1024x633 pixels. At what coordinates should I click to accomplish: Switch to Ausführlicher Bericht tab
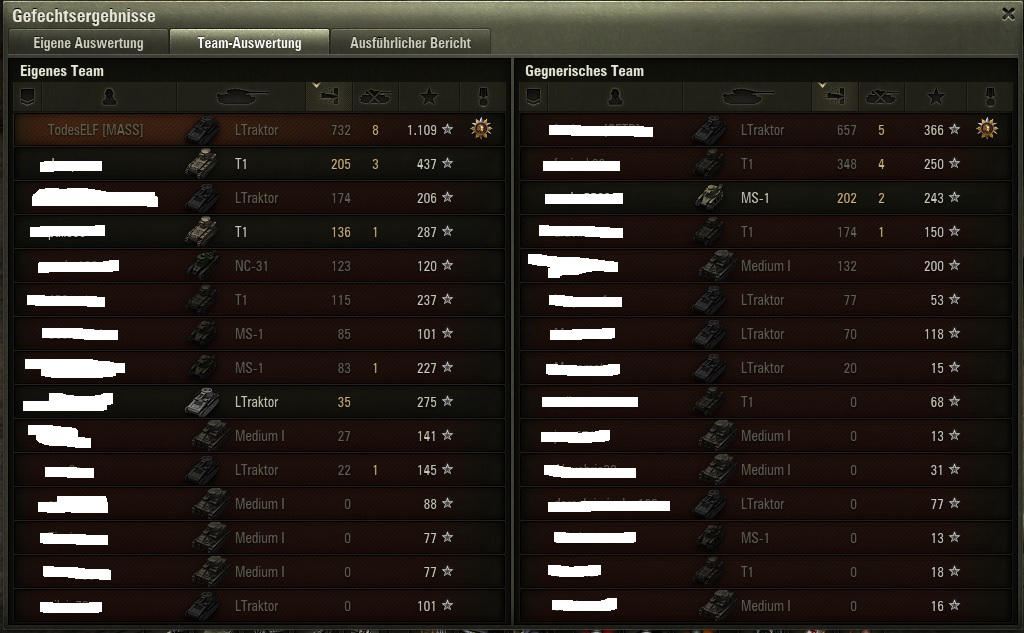point(410,43)
